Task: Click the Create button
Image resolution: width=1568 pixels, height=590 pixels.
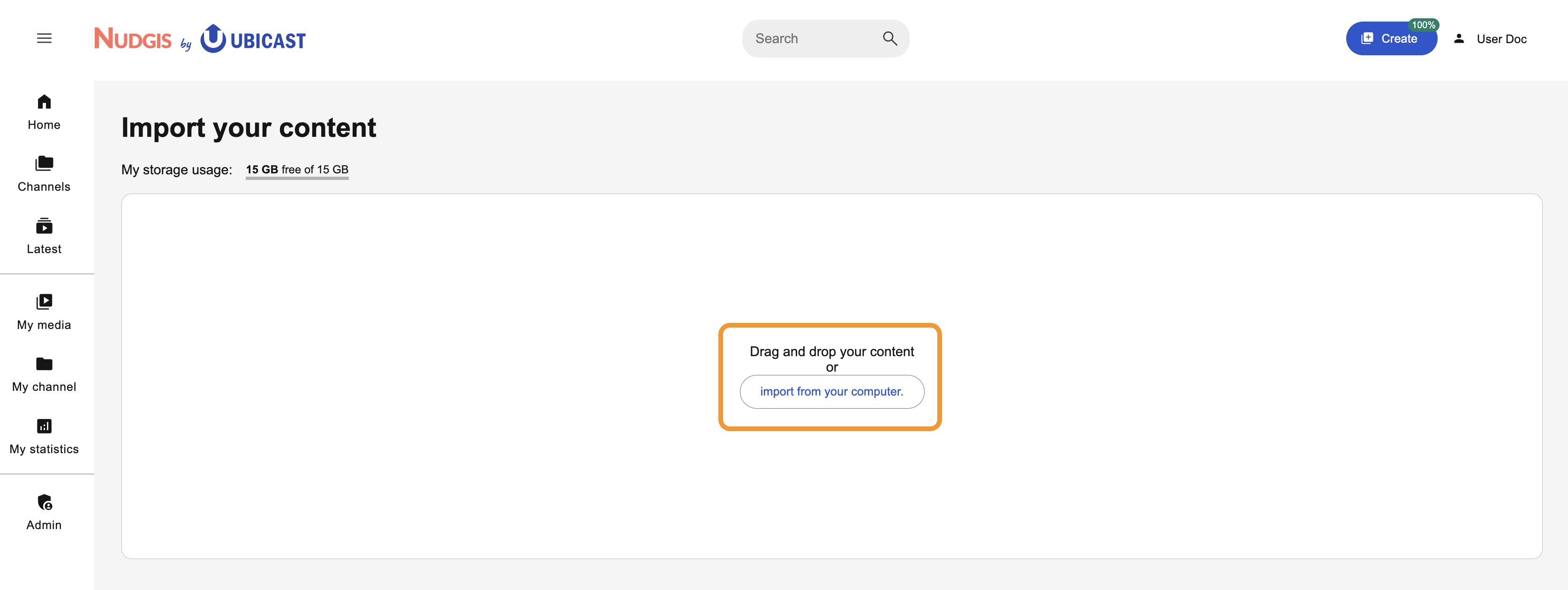Action: coord(1391,38)
